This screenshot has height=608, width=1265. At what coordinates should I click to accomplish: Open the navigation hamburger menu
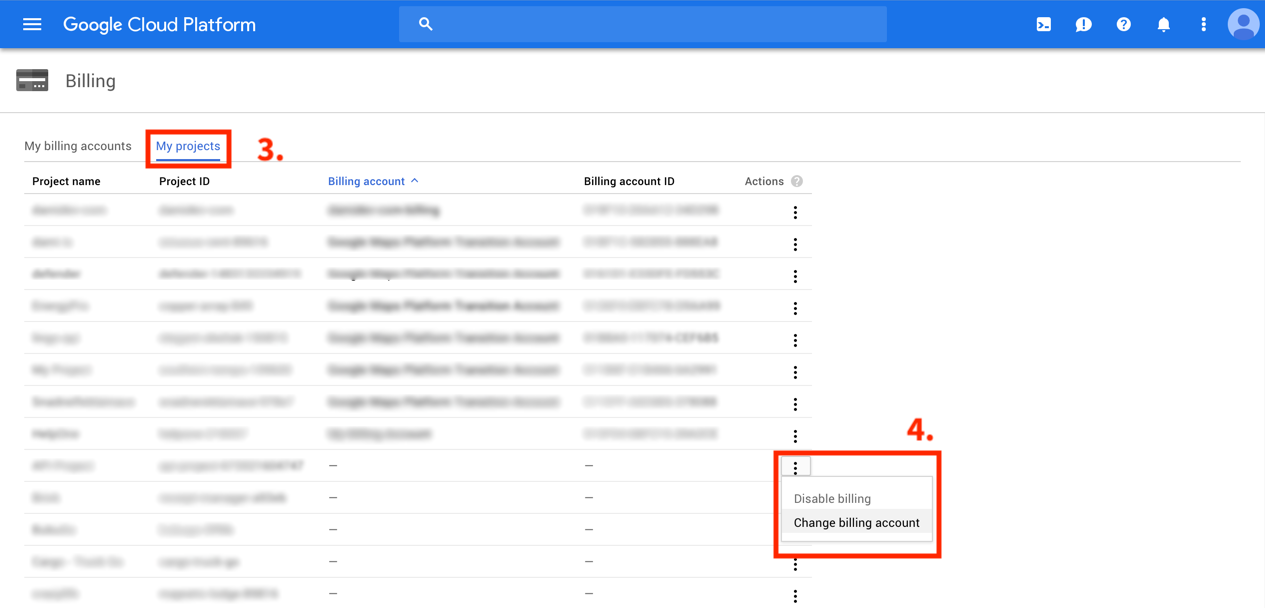point(31,24)
